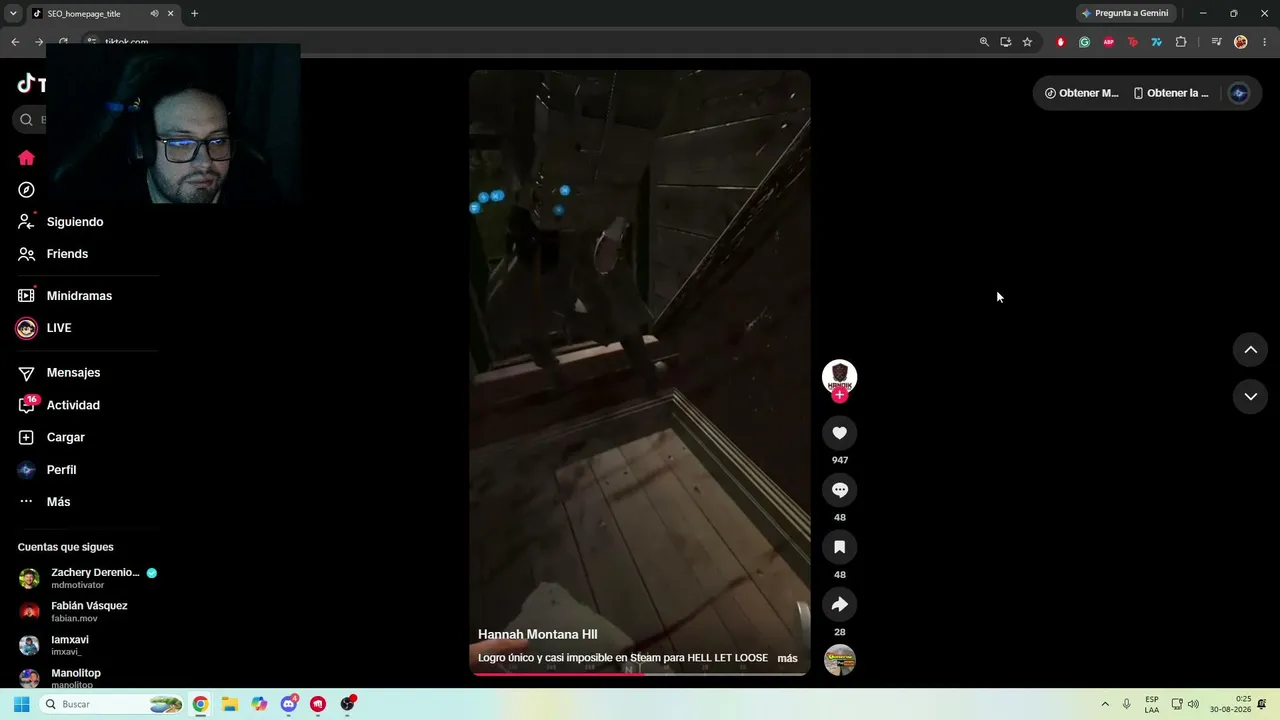Open the blue 7tv extension
This screenshot has width=1280, height=720.
[1157, 42]
